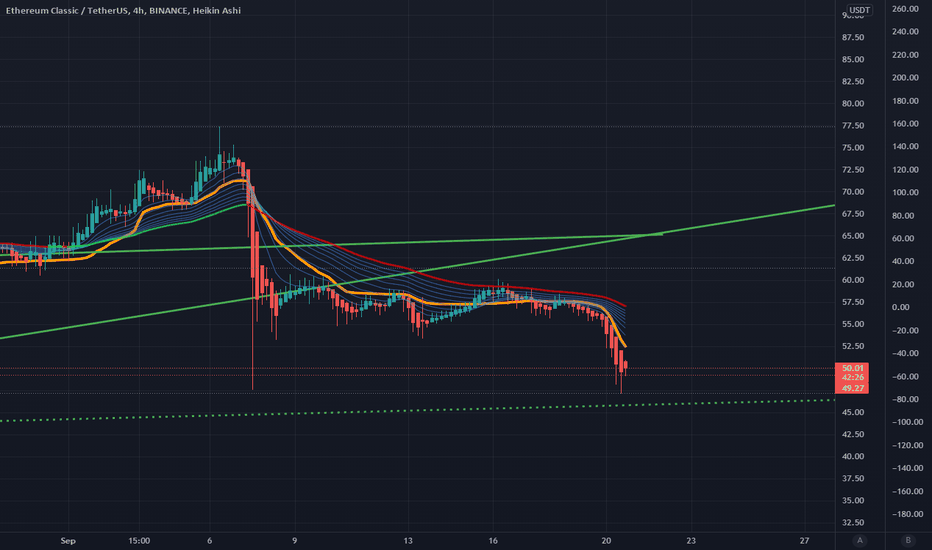Click the '13' date label on the time axis
Image resolution: width=932 pixels, height=550 pixels.
tap(408, 540)
